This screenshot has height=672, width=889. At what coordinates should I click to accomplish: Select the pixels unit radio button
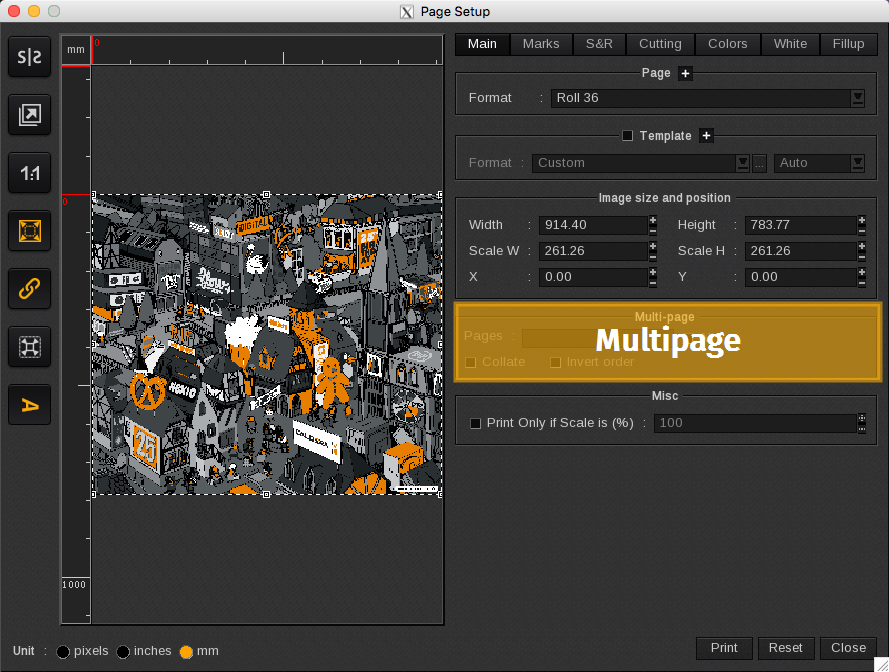63,652
